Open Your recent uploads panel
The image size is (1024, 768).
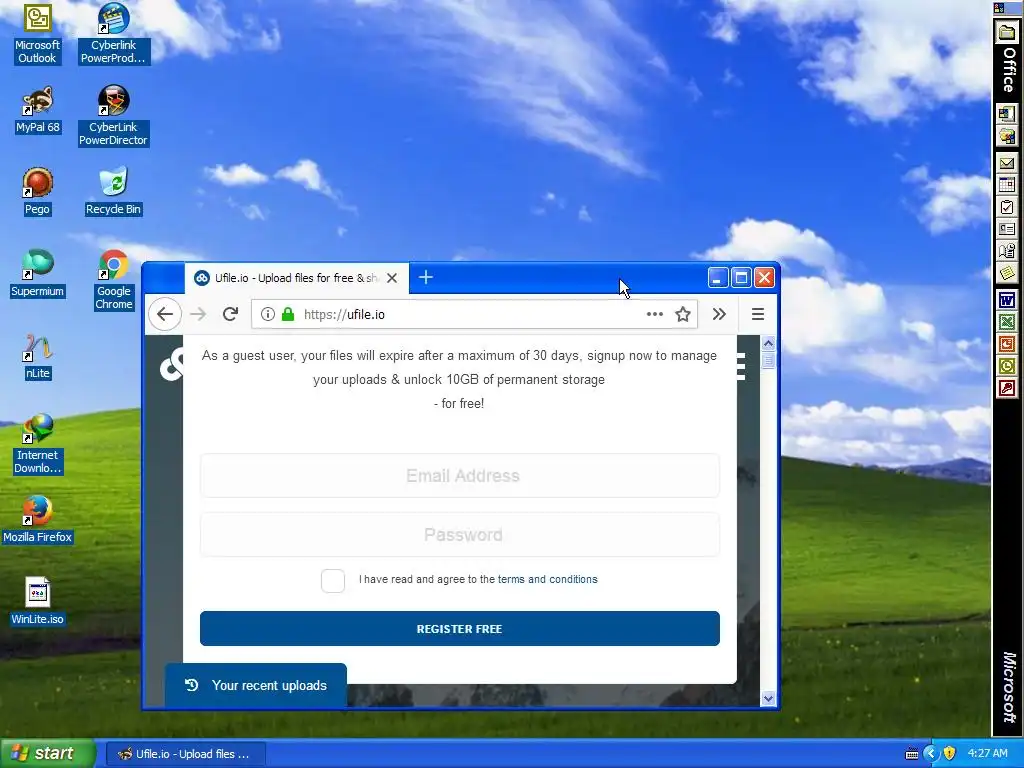pos(255,685)
